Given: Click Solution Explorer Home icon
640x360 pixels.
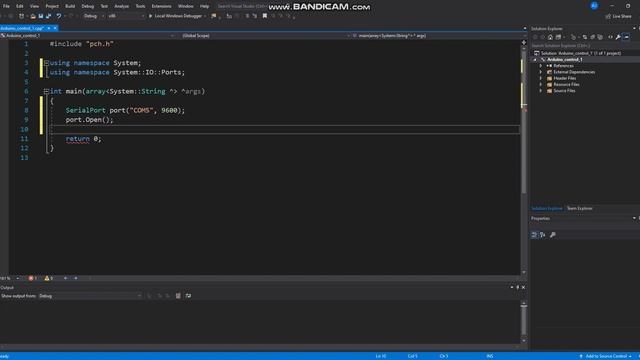Looking at the screenshot, I should click(x=550, y=37).
